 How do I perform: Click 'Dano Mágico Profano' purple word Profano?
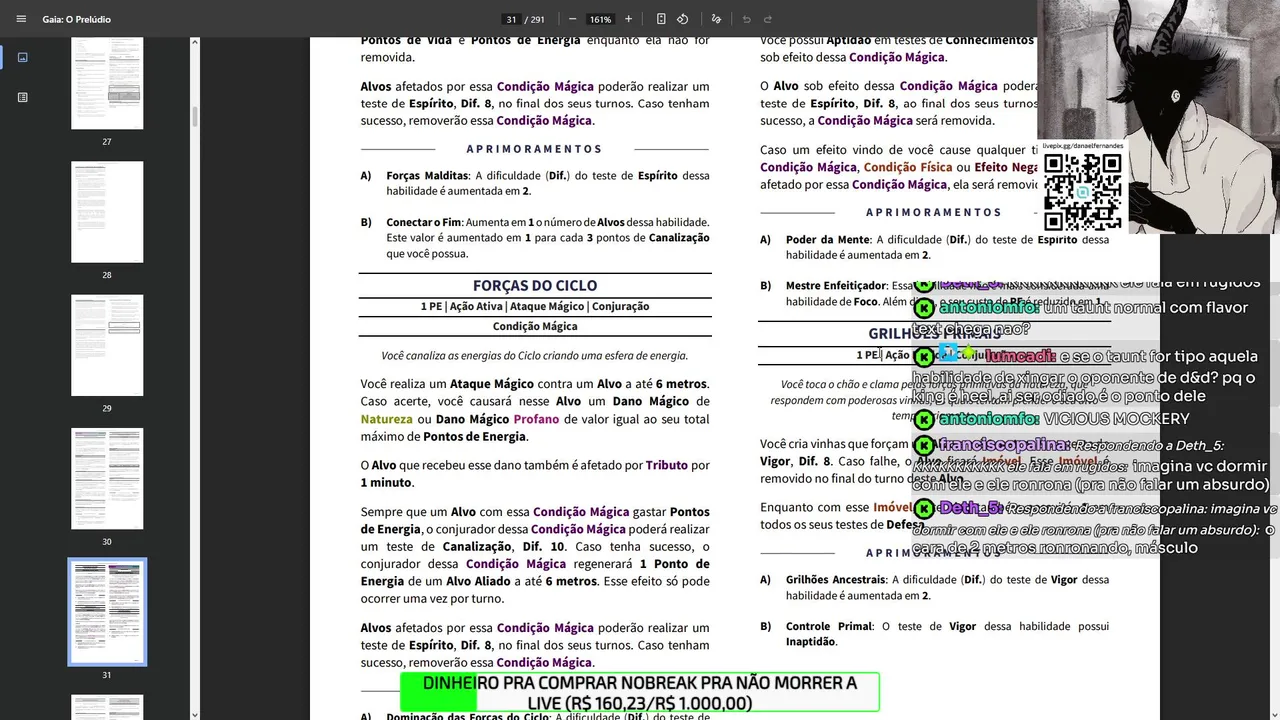click(x=536, y=420)
